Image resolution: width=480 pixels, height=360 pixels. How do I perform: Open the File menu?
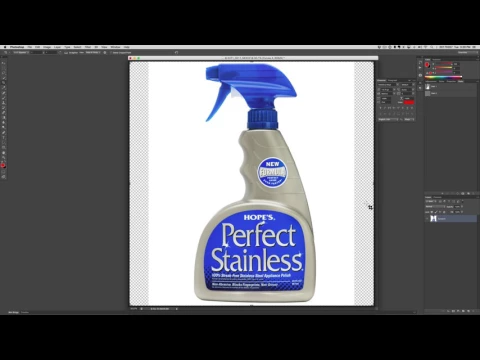pyautogui.click(x=30, y=47)
